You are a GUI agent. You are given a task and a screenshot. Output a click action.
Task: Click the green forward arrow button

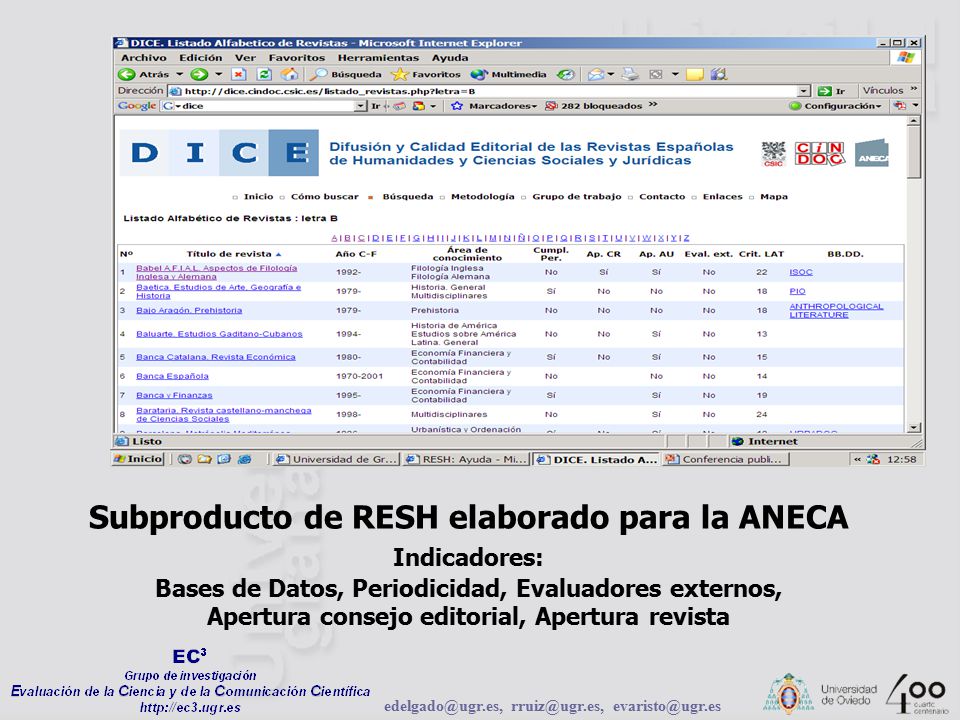[x=199, y=75]
